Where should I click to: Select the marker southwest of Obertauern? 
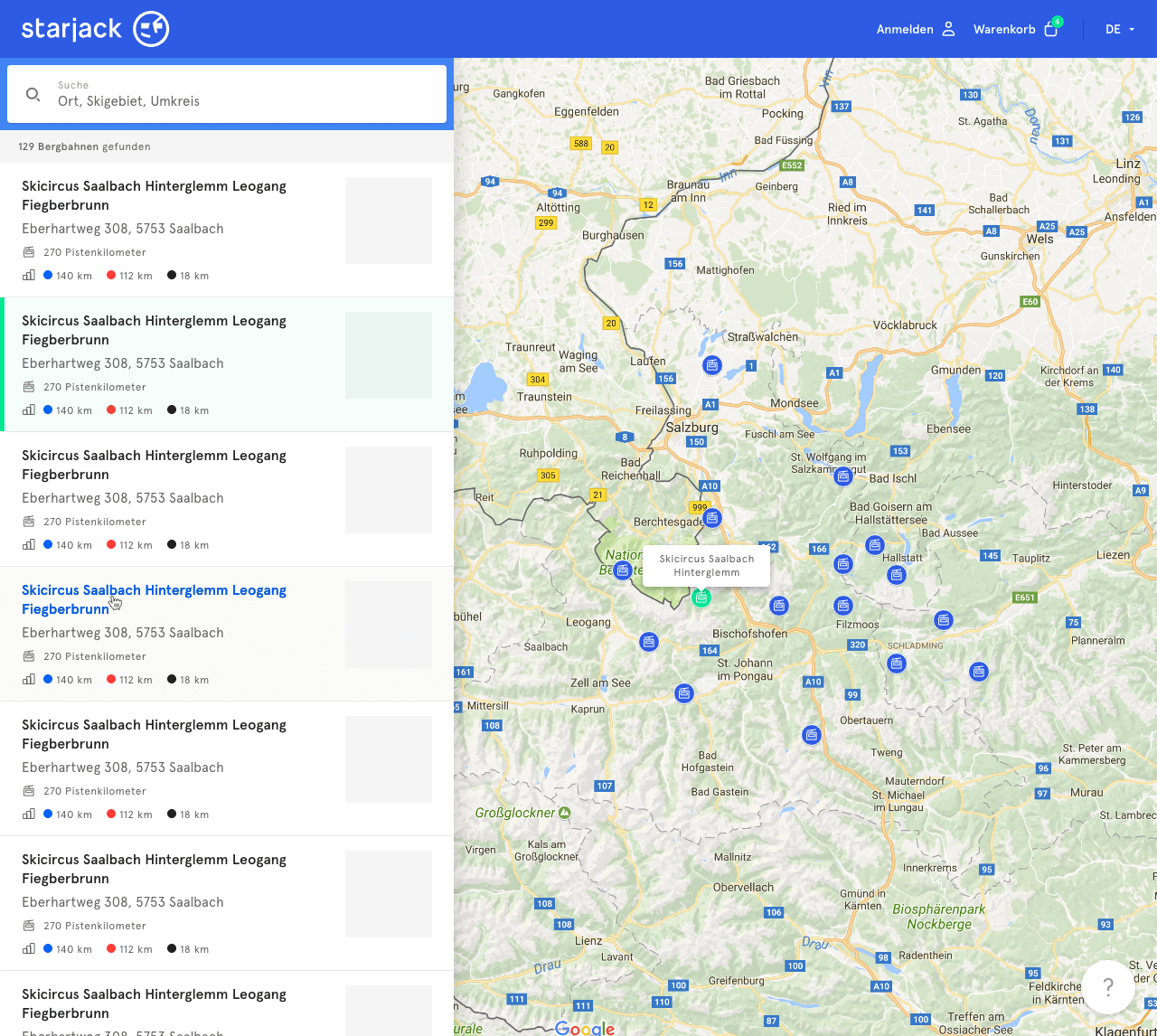(x=812, y=735)
